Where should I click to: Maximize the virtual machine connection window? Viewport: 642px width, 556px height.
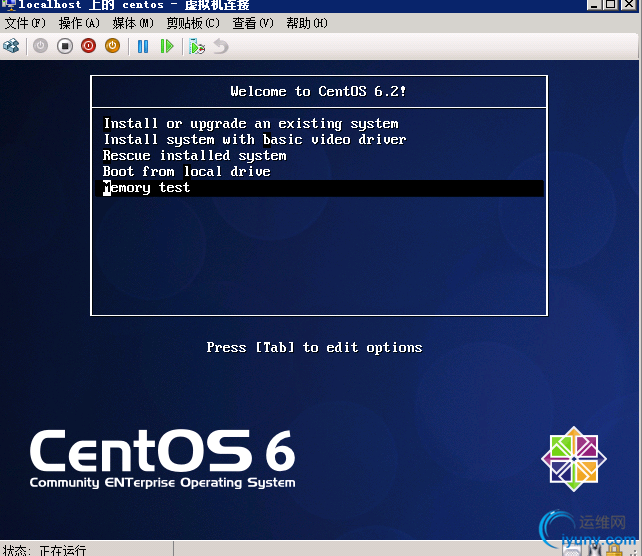pos(611,4)
